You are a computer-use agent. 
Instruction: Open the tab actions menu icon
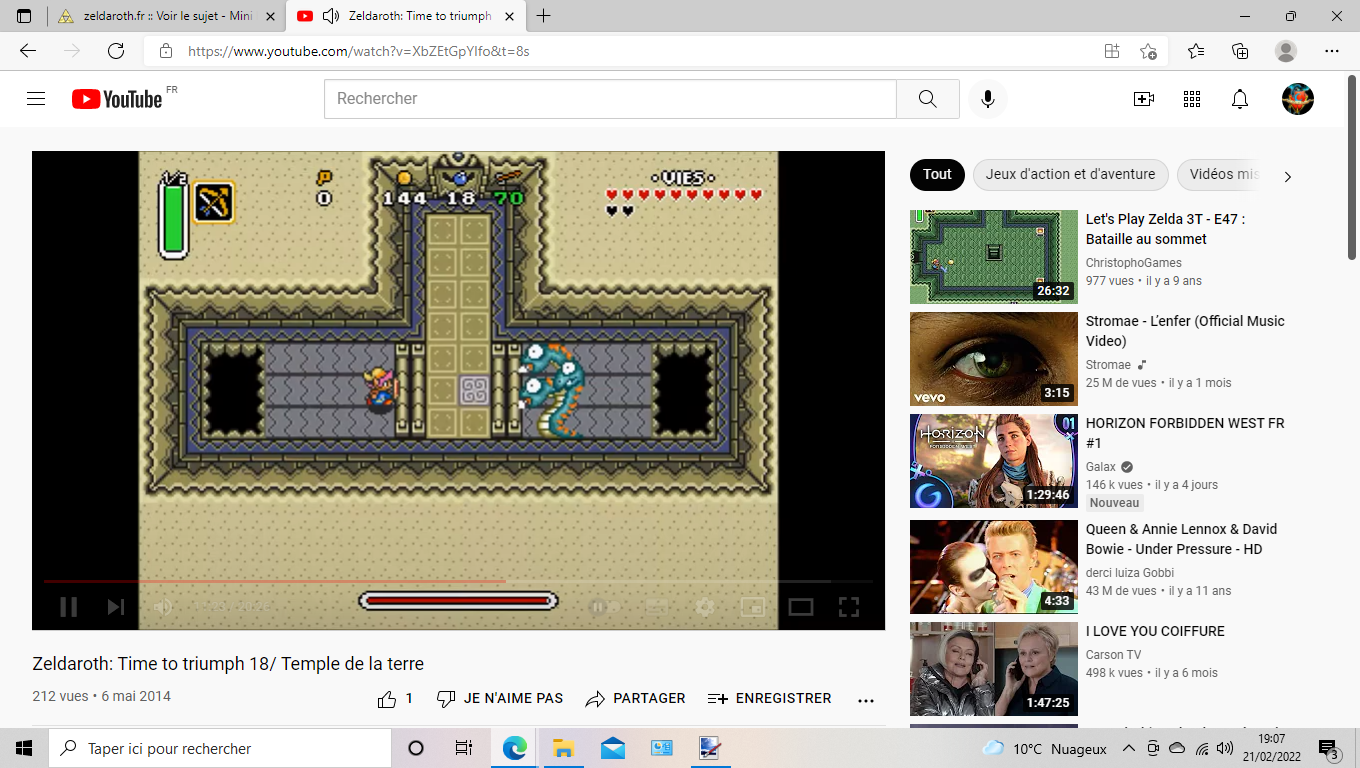pyautogui.click(x=24, y=16)
